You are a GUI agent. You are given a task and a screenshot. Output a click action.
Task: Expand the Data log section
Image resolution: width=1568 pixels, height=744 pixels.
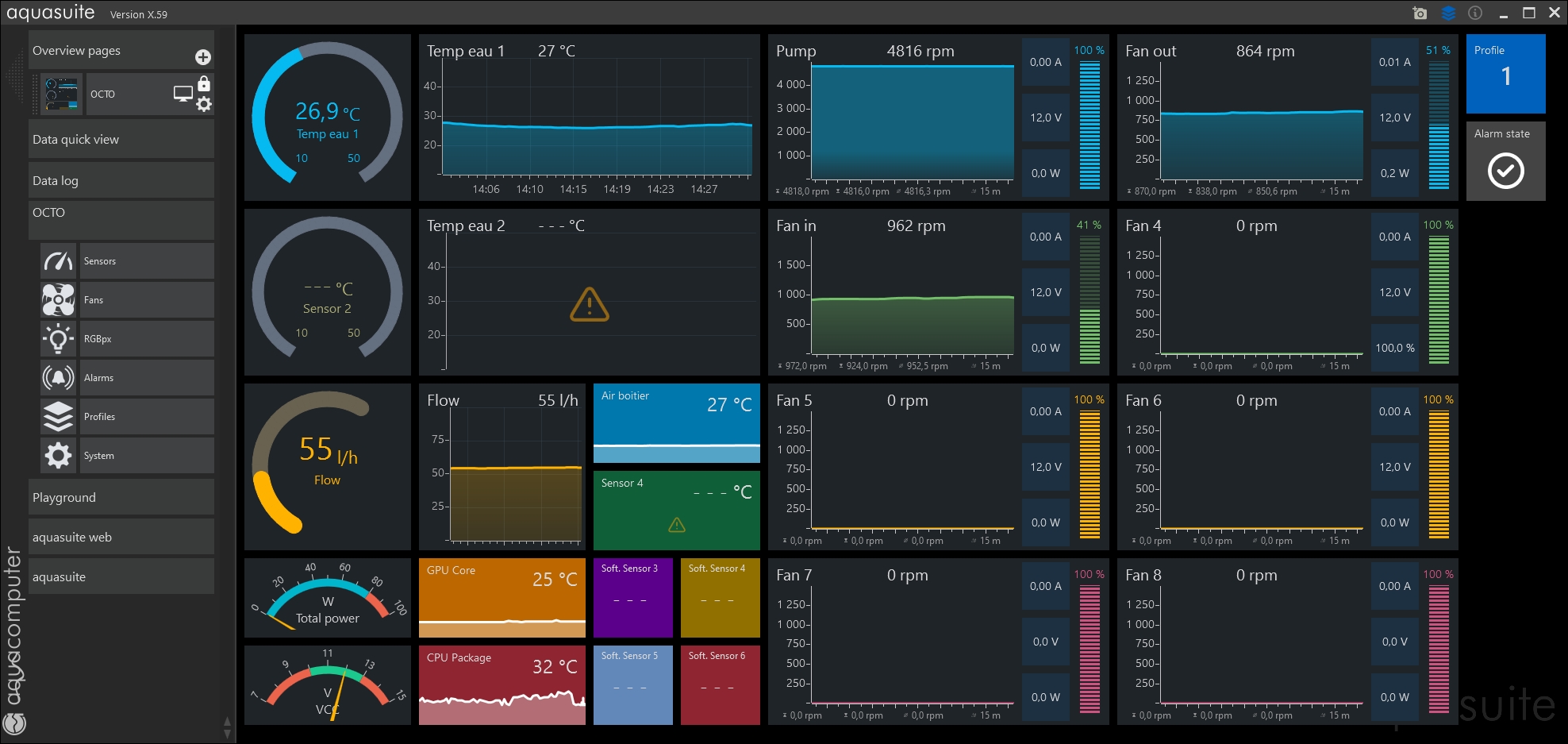(x=121, y=180)
